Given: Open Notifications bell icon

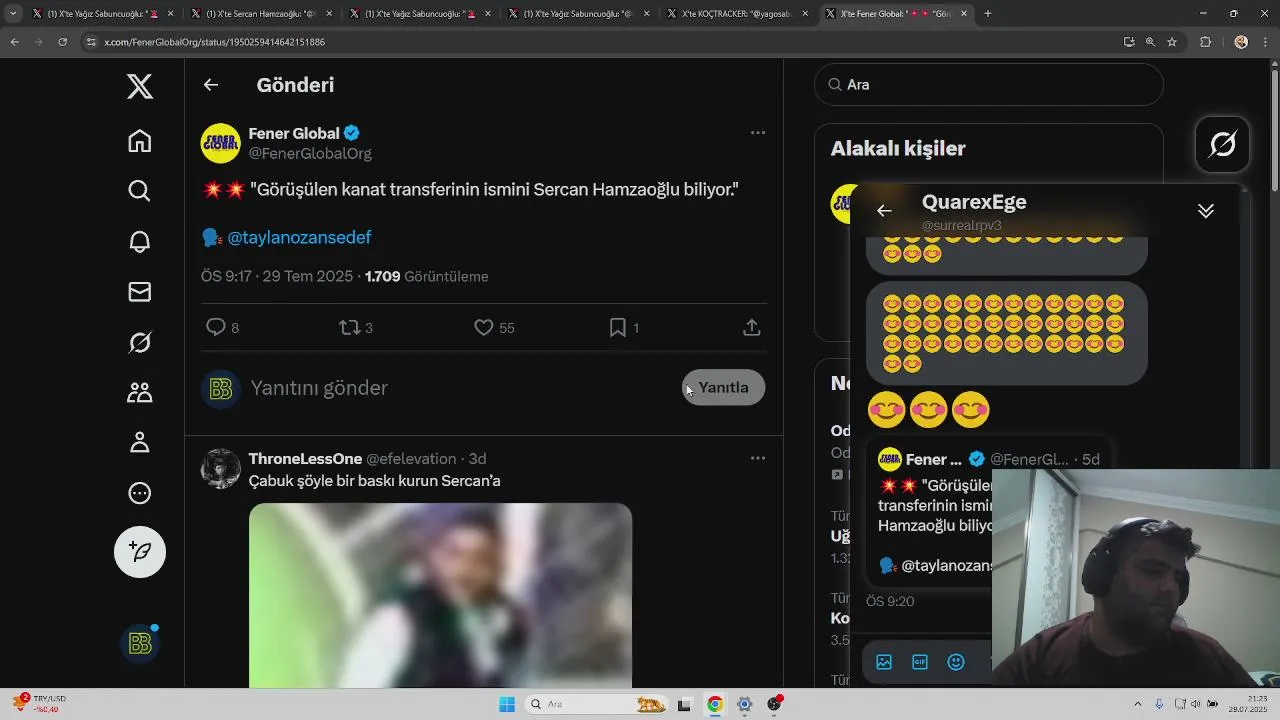Looking at the screenshot, I should 140,241.
